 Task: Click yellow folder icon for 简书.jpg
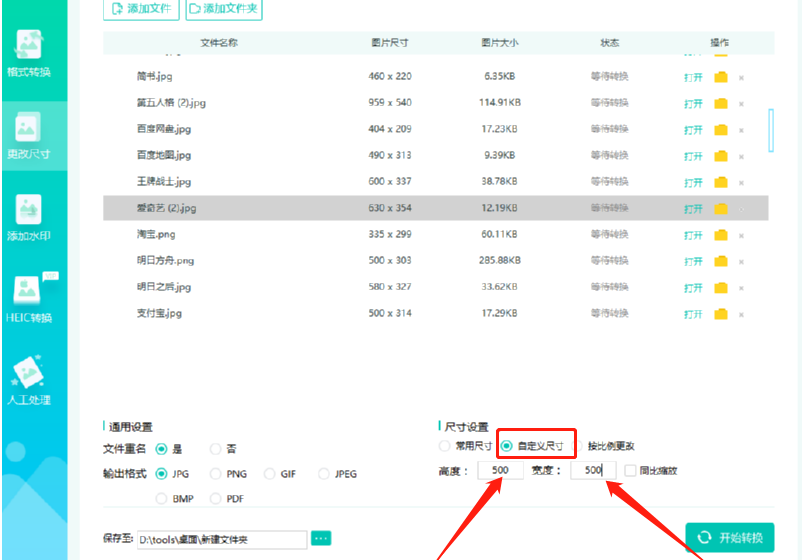pyautogui.click(x=721, y=77)
